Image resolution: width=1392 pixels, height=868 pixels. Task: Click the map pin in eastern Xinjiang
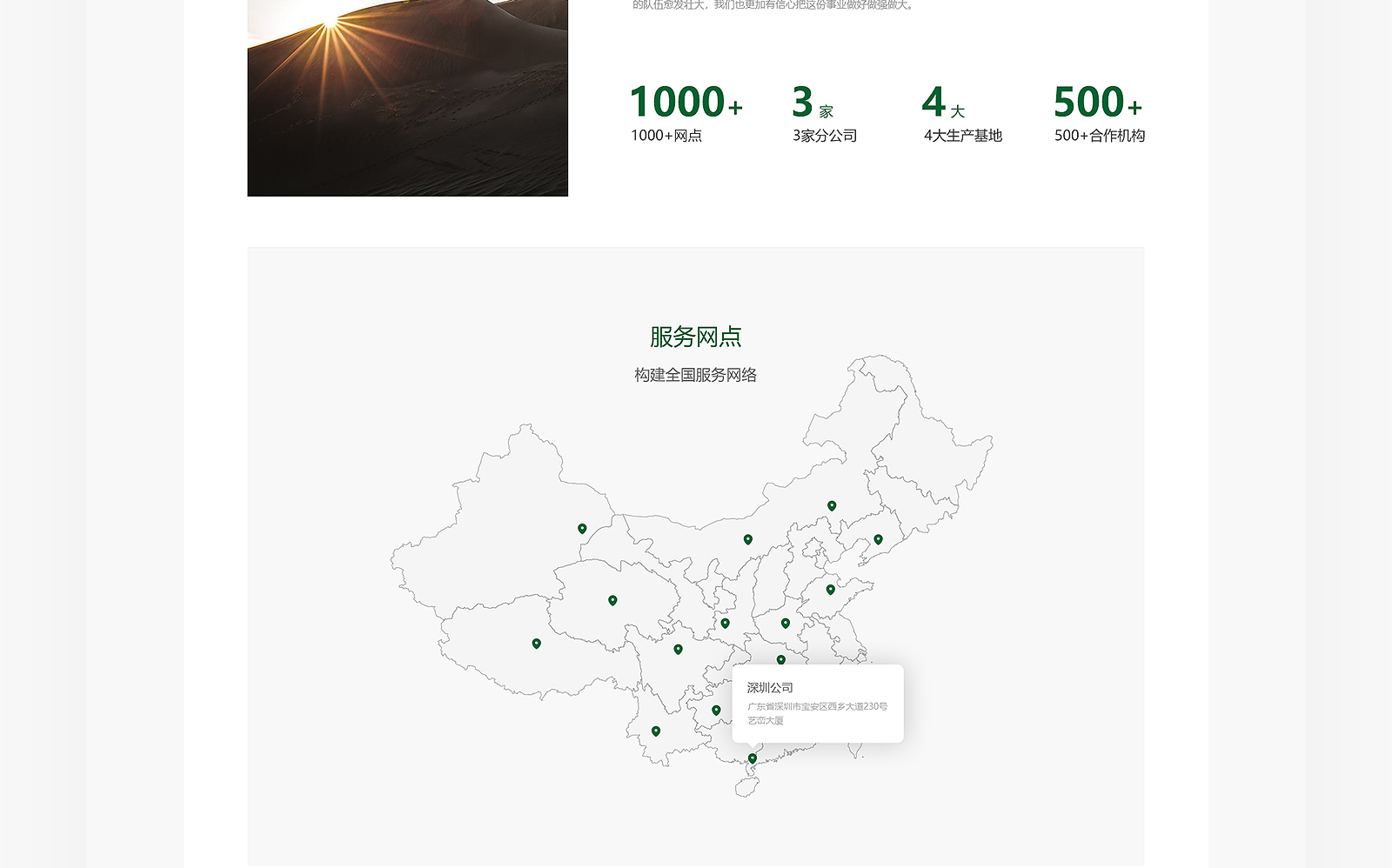[x=582, y=529]
